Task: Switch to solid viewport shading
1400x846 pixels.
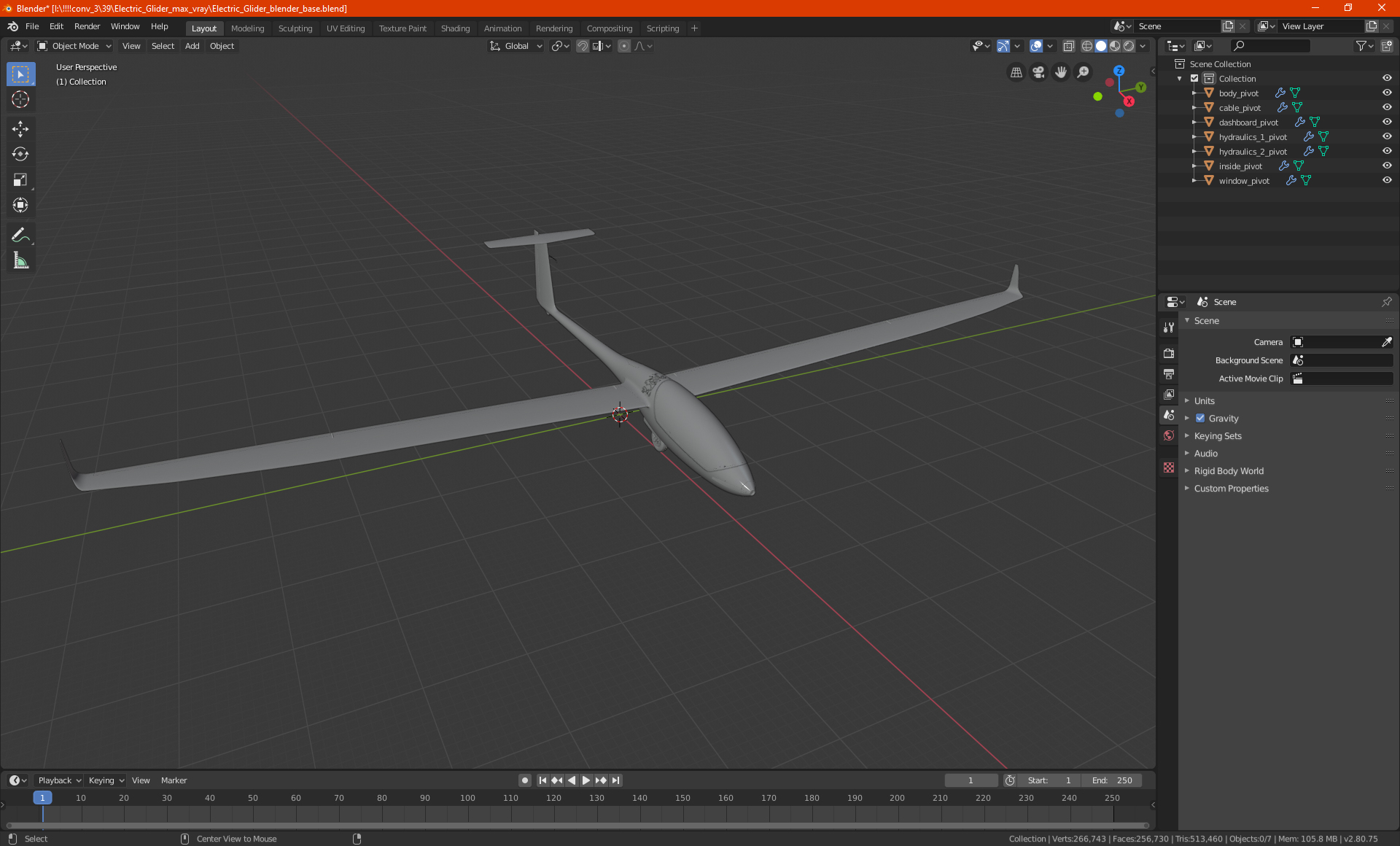Action: pos(1101,46)
